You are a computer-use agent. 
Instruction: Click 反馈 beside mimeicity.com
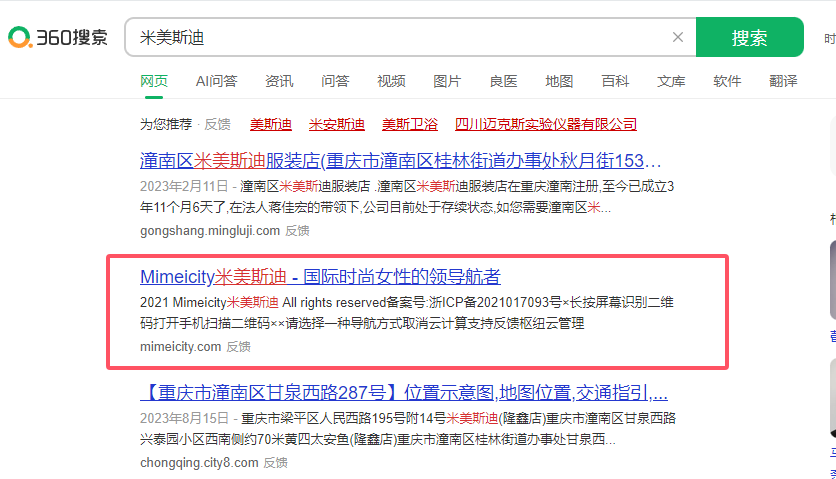[x=238, y=347]
